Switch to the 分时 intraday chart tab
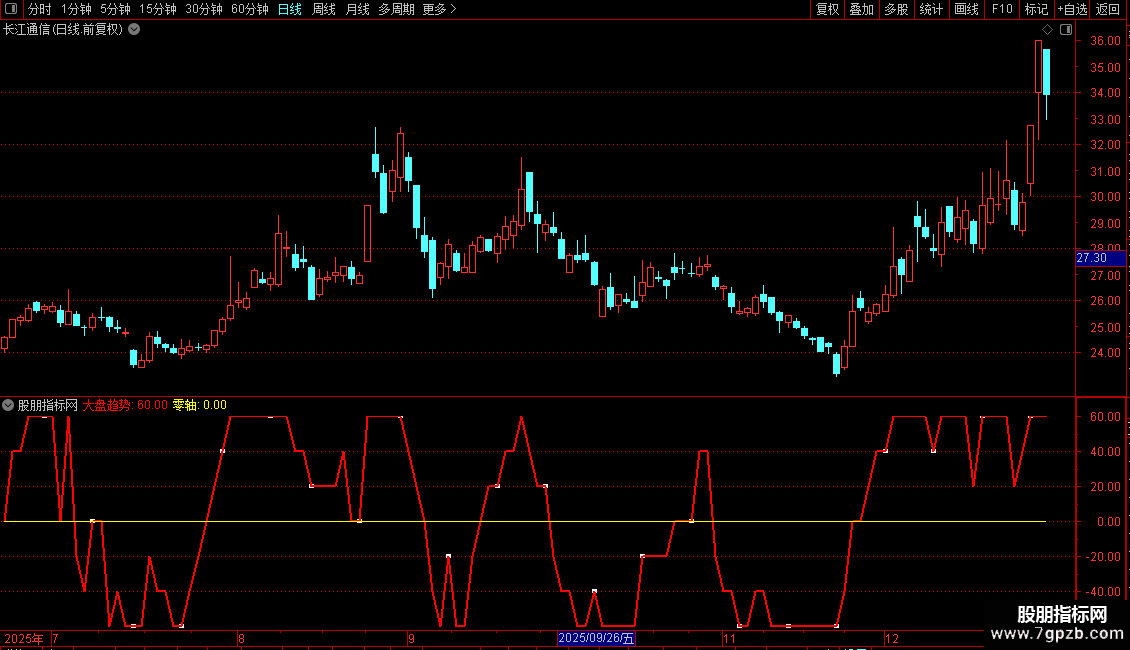The height and width of the screenshot is (650, 1130). coord(40,9)
